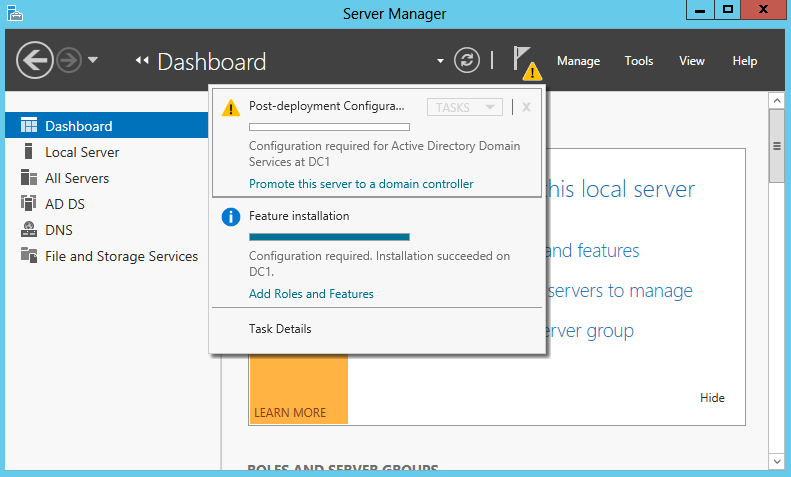Click the DNS icon
Screen dimensions: 791x477
click(29, 229)
